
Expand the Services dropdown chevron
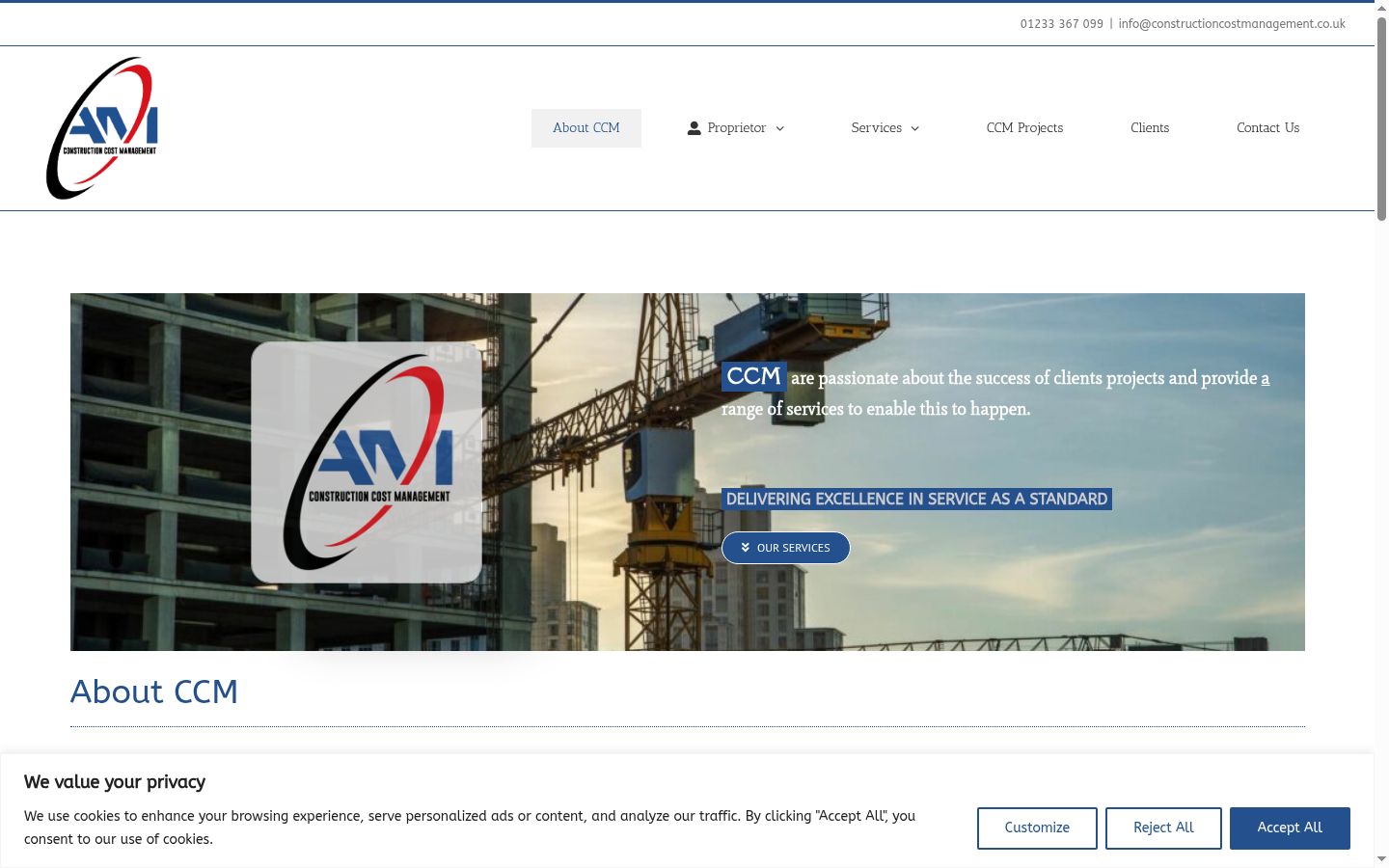[x=914, y=128]
